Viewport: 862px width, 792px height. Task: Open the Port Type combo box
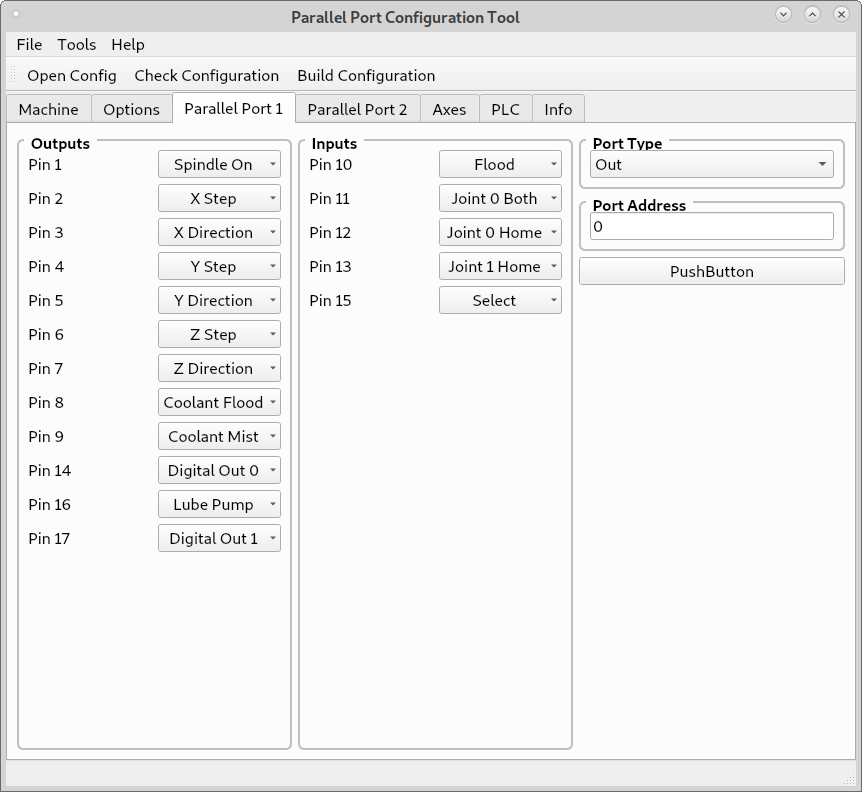coord(711,164)
